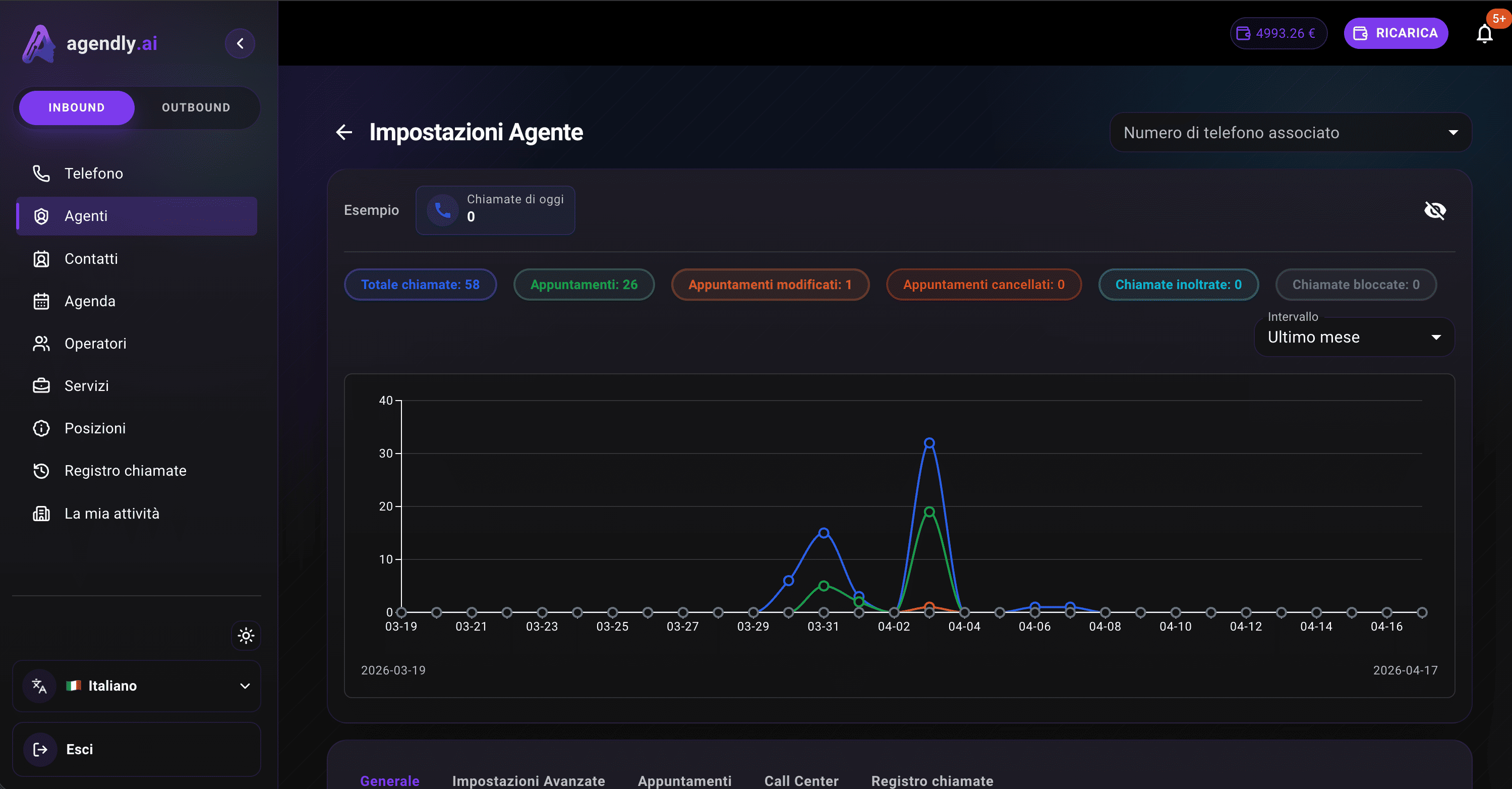This screenshot has height=789, width=1512.
Task: Toggle the Totale chiamate: 58 series
Action: (x=420, y=285)
